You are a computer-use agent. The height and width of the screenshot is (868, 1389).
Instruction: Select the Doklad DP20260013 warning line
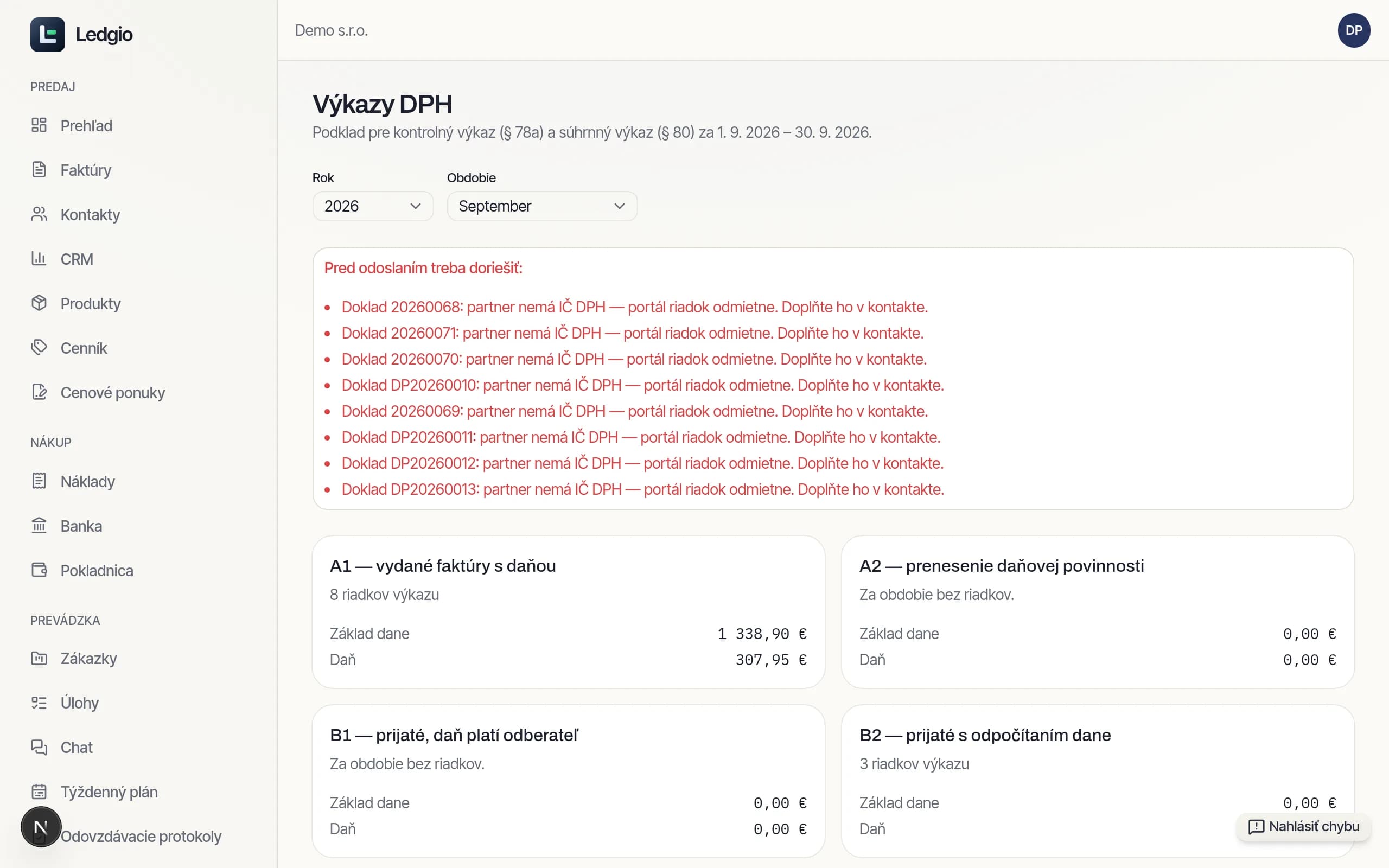pyautogui.click(x=642, y=489)
